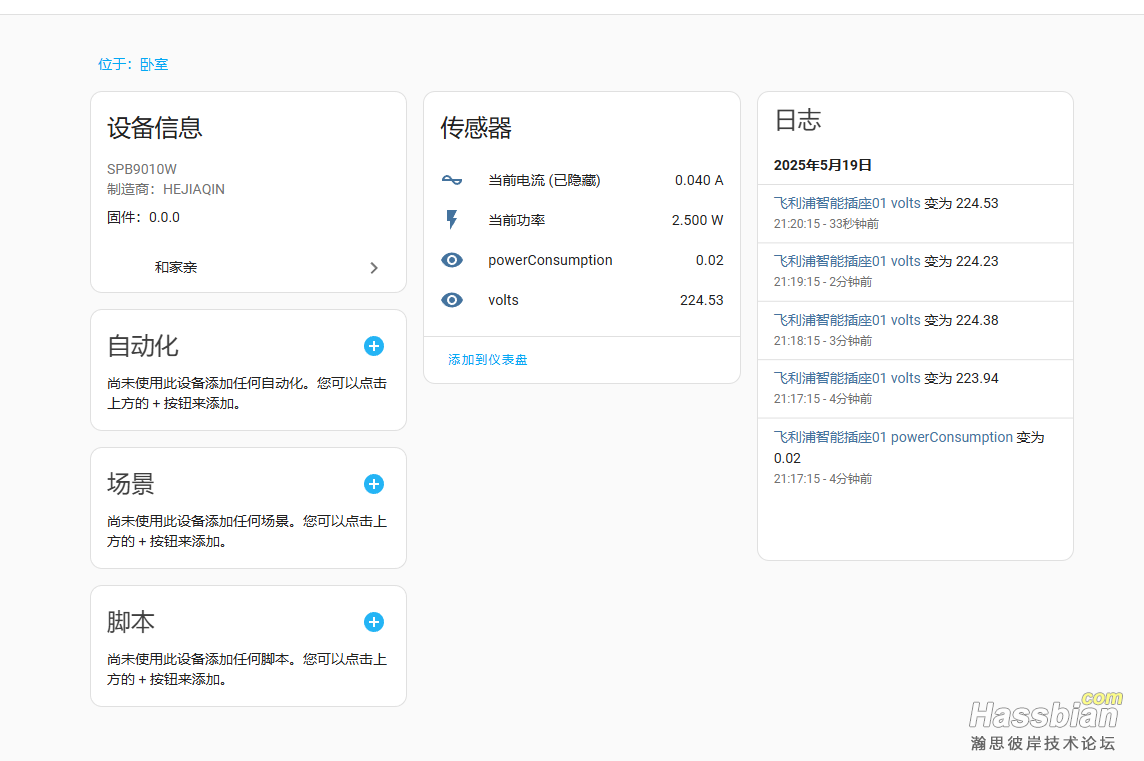Click the 传感器 card heading
The image size is (1144, 761).
[x=476, y=128]
